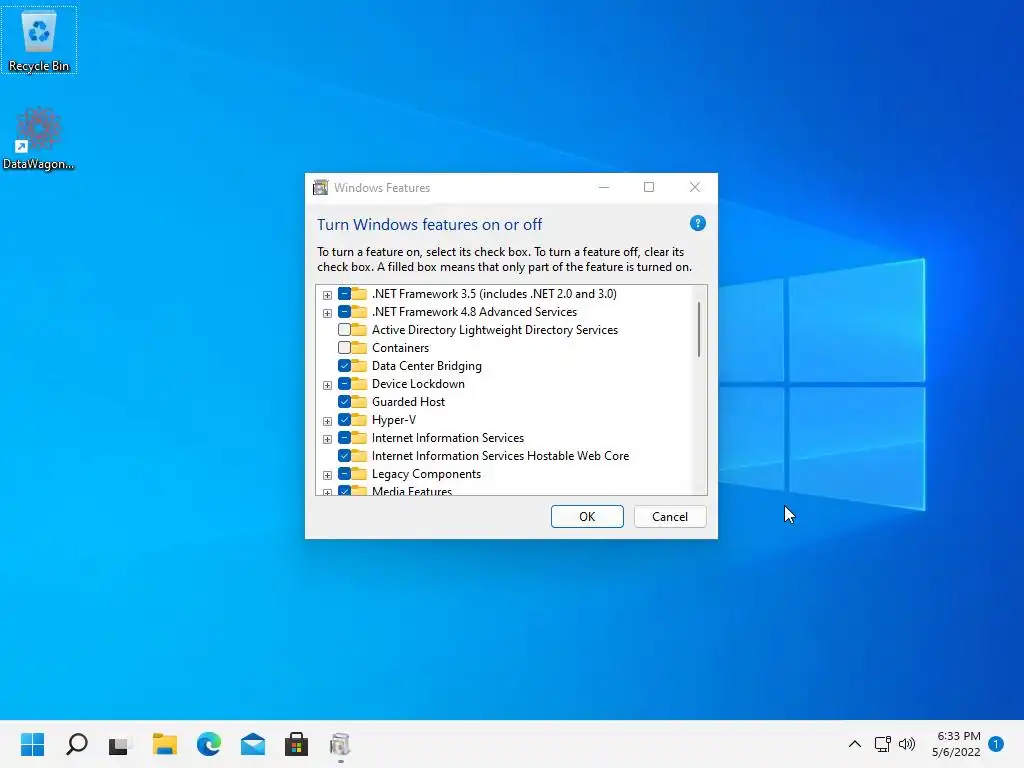The image size is (1024, 768).
Task: Select the Legacy Components label
Action: 426,473
